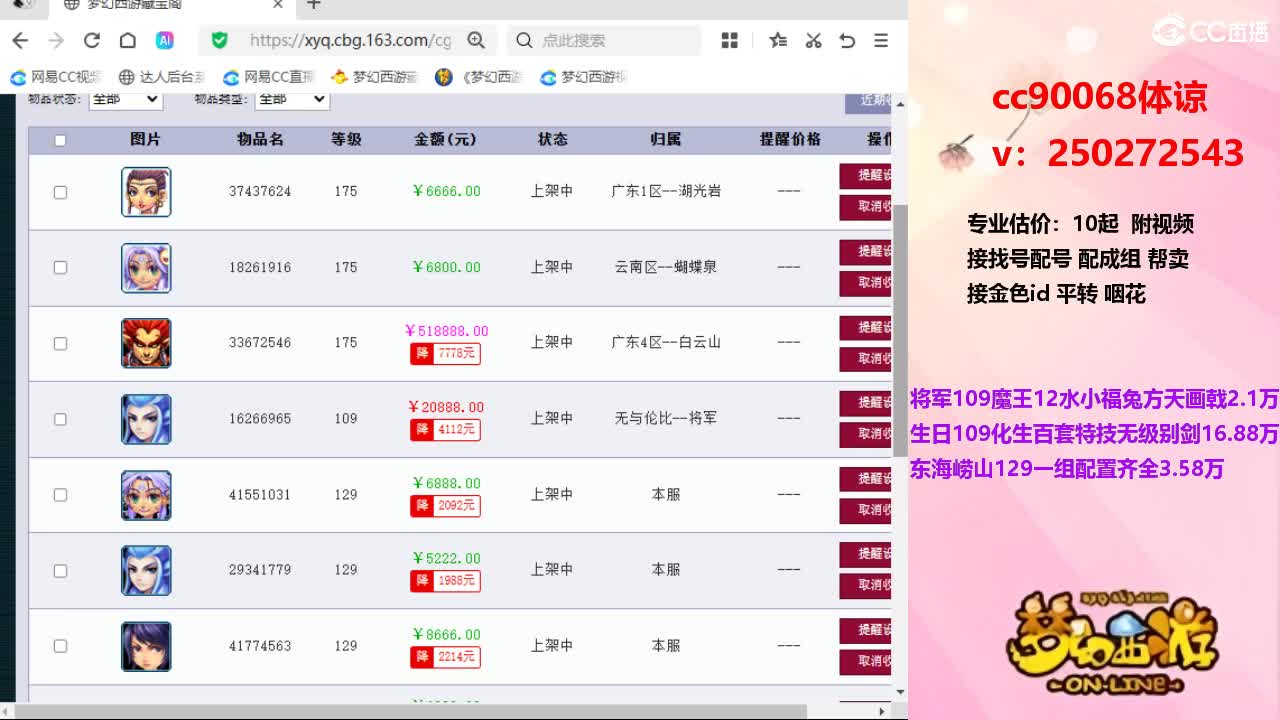The image size is (1280, 720).
Task: Open the browser home page
Action: [x=128, y=40]
